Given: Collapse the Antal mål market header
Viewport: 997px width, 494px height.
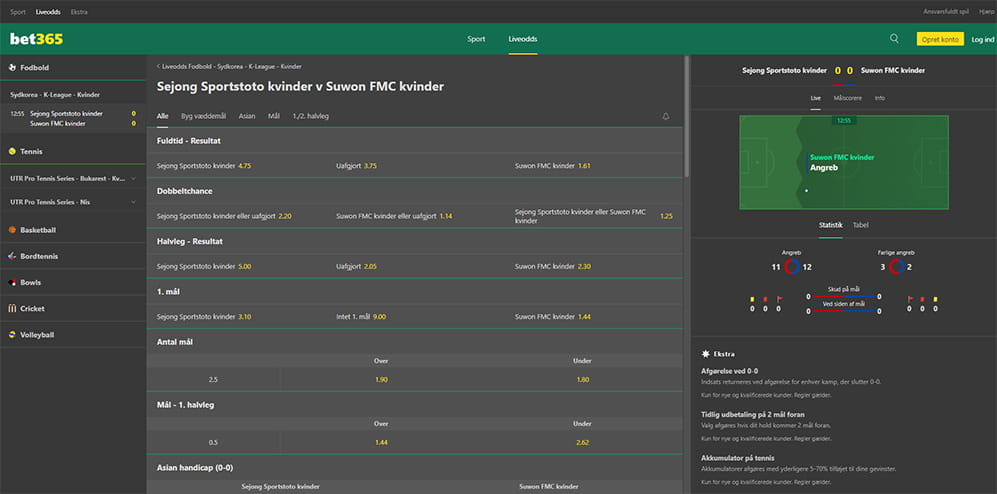Looking at the screenshot, I should tap(415, 341).
